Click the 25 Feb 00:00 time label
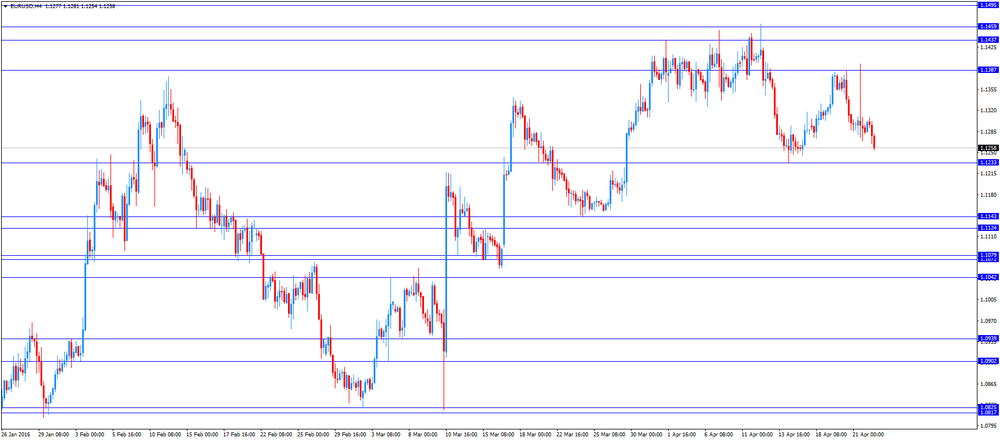Screen dimensions: 1000x441 314,434
